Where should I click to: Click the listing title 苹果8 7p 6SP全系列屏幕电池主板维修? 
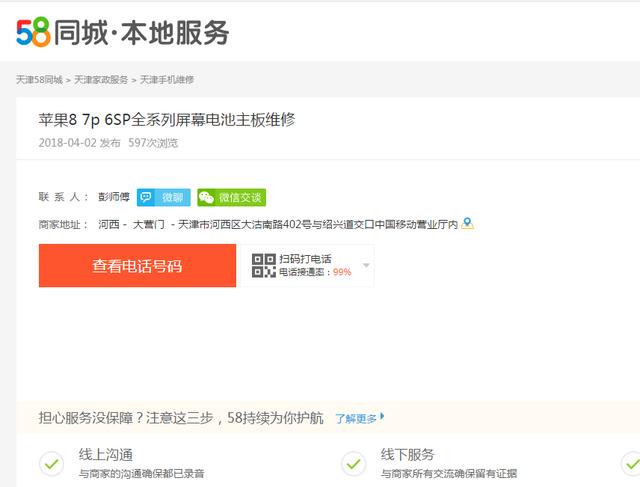point(167,120)
